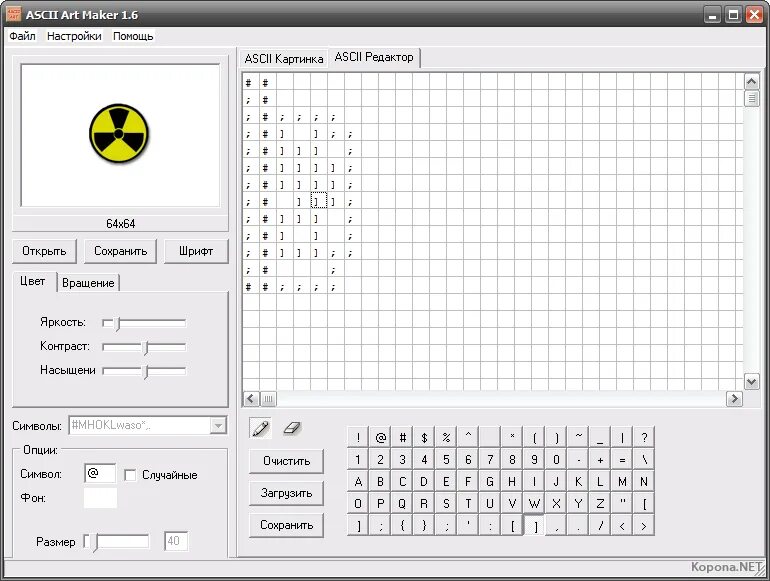Select the pencil drawing tool
Image resolution: width=770 pixels, height=581 pixels.
click(x=260, y=428)
